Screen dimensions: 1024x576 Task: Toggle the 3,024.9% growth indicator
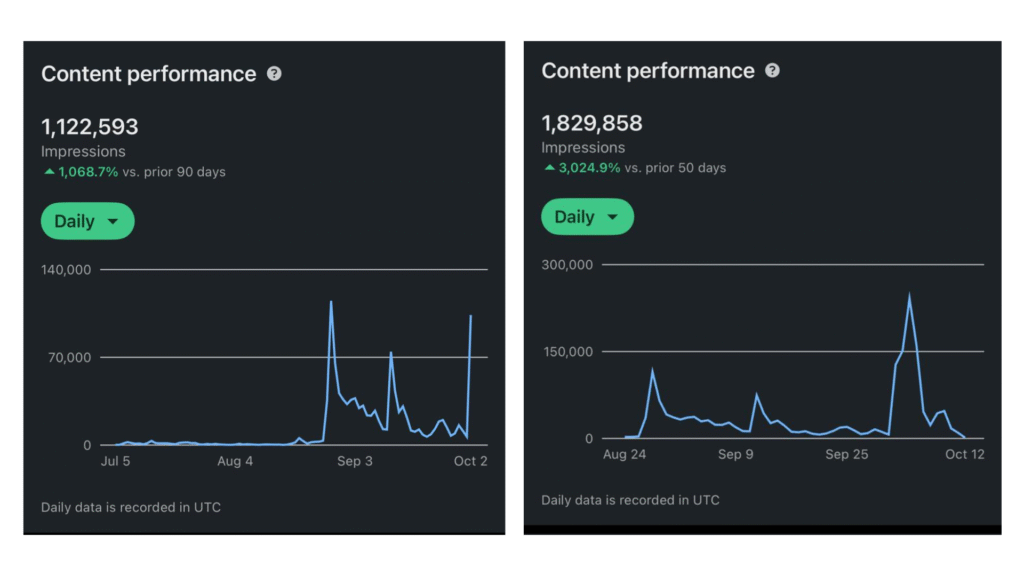pos(588,167)
